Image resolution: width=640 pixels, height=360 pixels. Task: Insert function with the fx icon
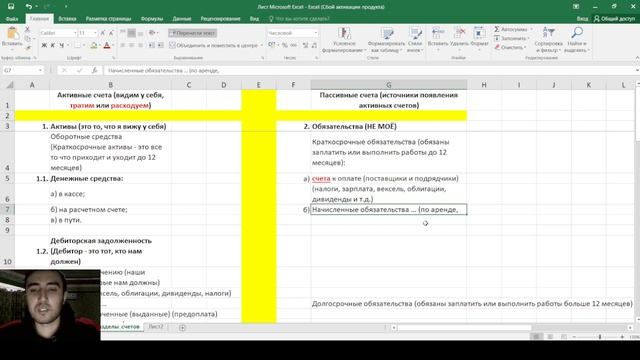[94, 70]
